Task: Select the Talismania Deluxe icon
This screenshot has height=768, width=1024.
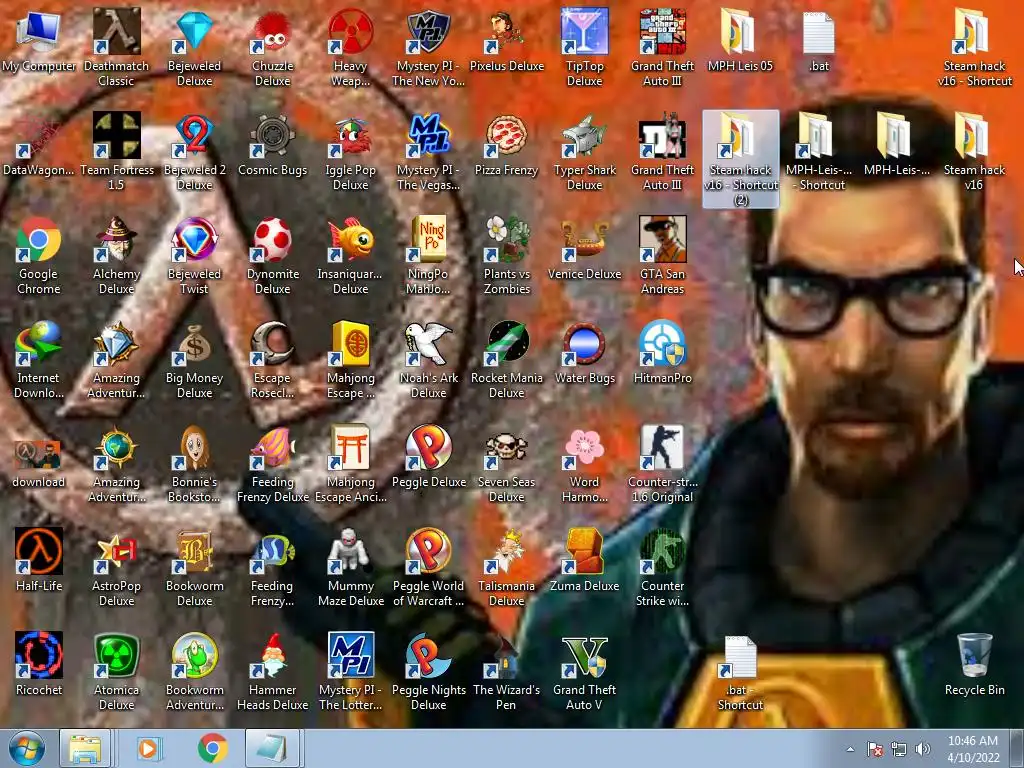Action: [507, 551]
